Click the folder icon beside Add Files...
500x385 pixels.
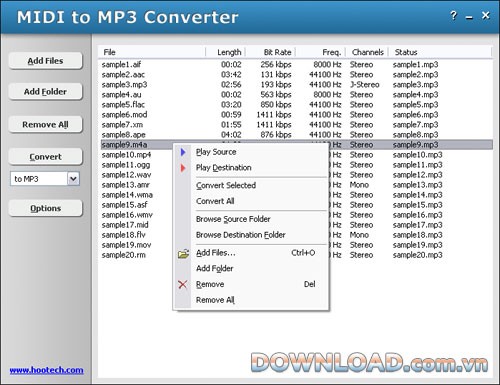click(x=183, y=254)
